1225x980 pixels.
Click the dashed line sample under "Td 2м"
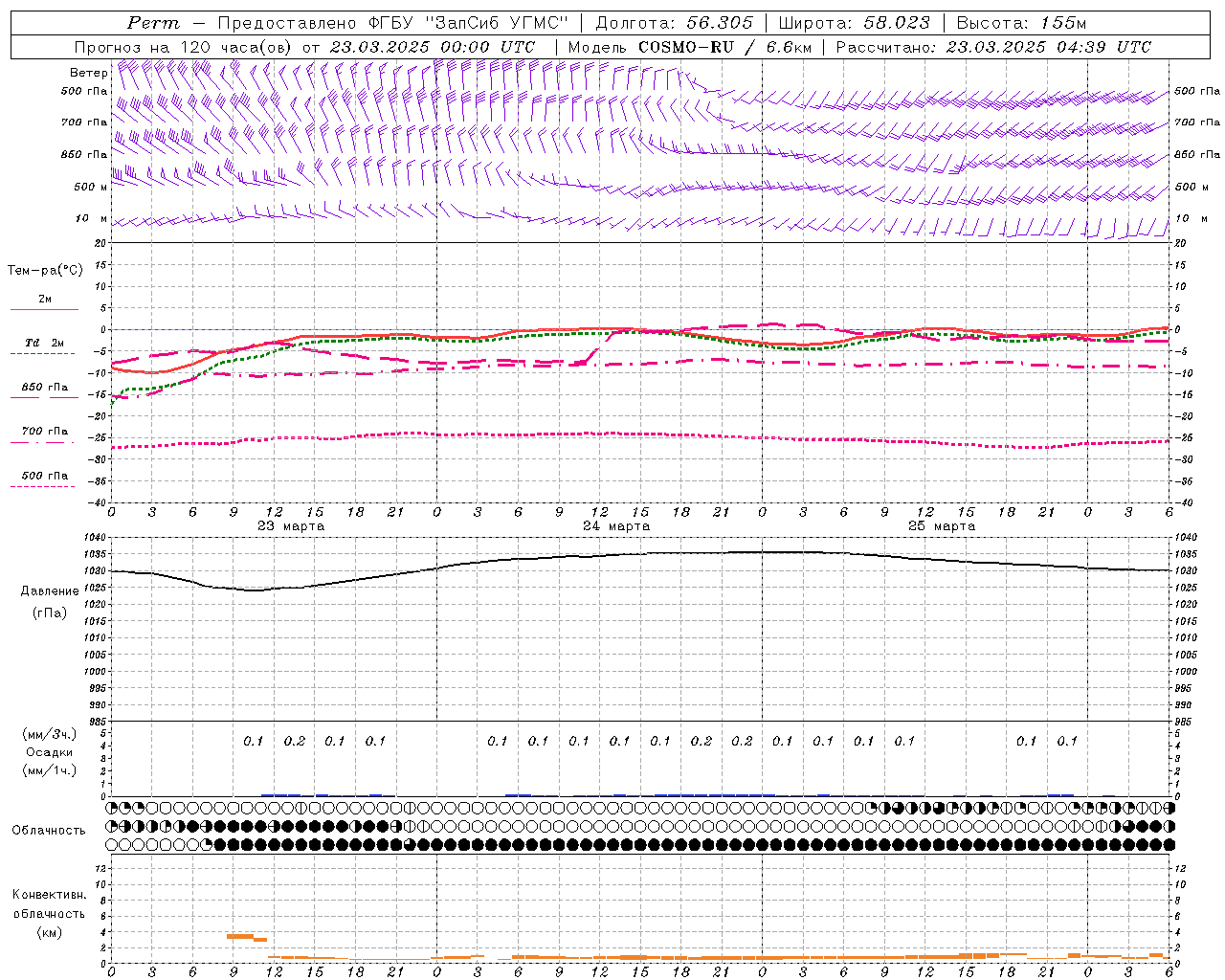point(42,354)
